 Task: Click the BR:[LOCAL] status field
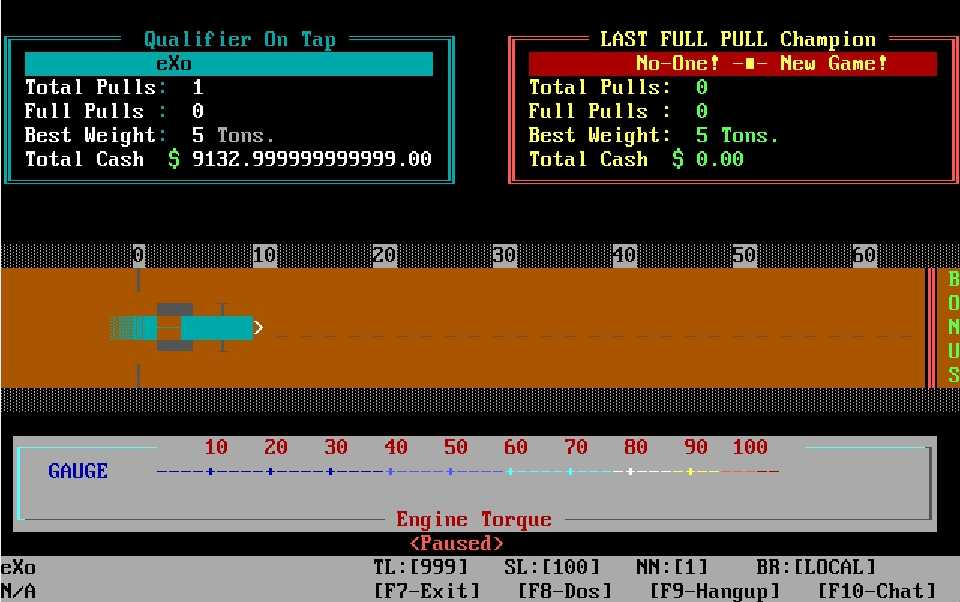click(816, 567)
